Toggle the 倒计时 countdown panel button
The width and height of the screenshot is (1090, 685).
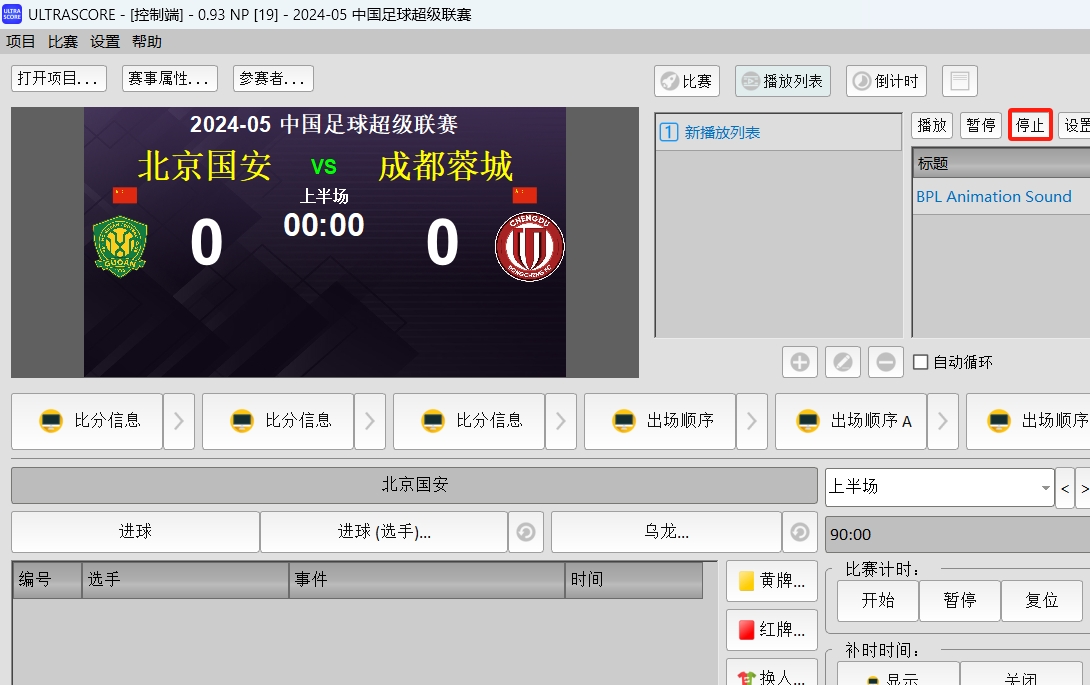pos(886,81)
